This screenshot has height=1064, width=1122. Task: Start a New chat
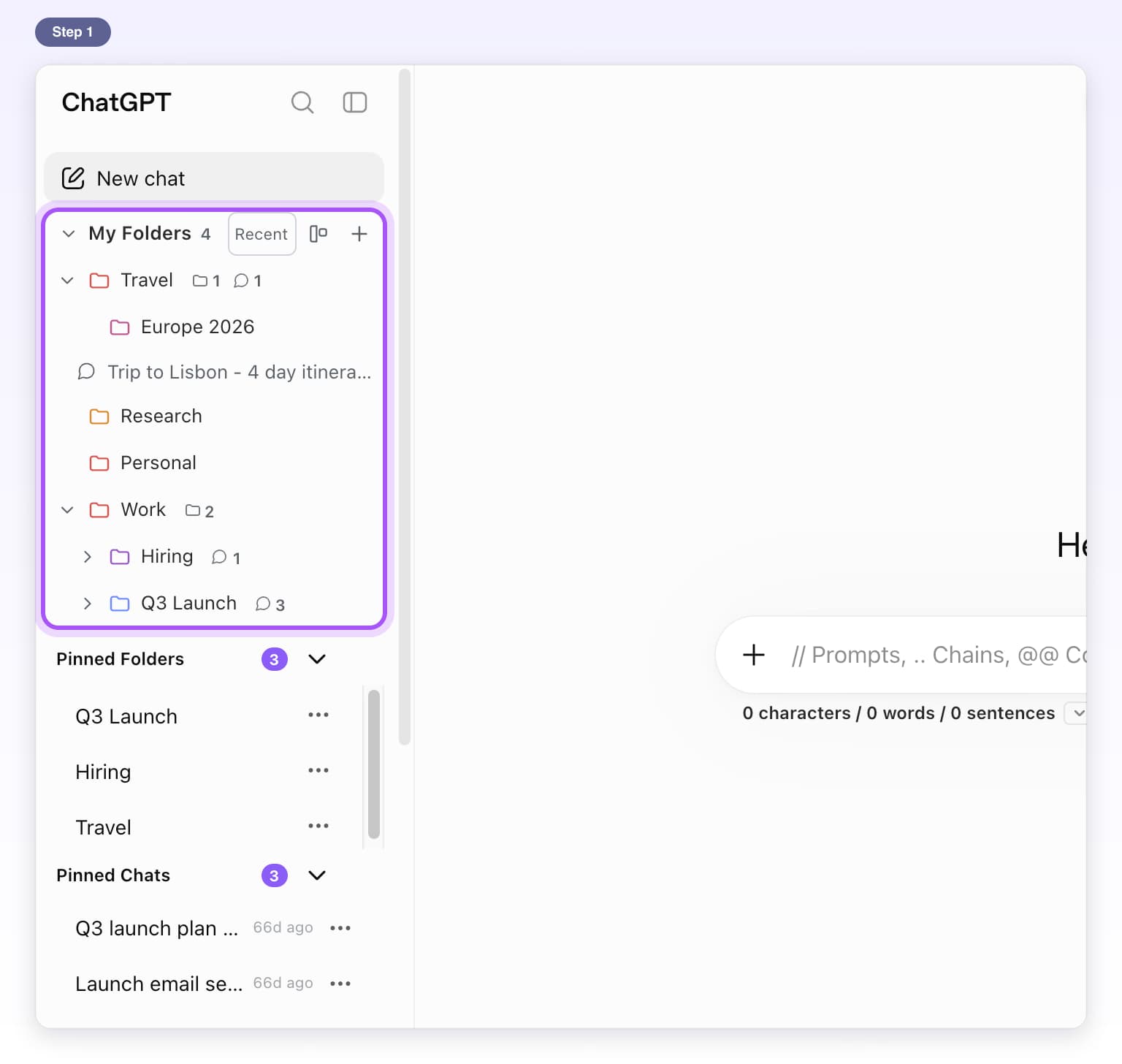pos(214,178)
